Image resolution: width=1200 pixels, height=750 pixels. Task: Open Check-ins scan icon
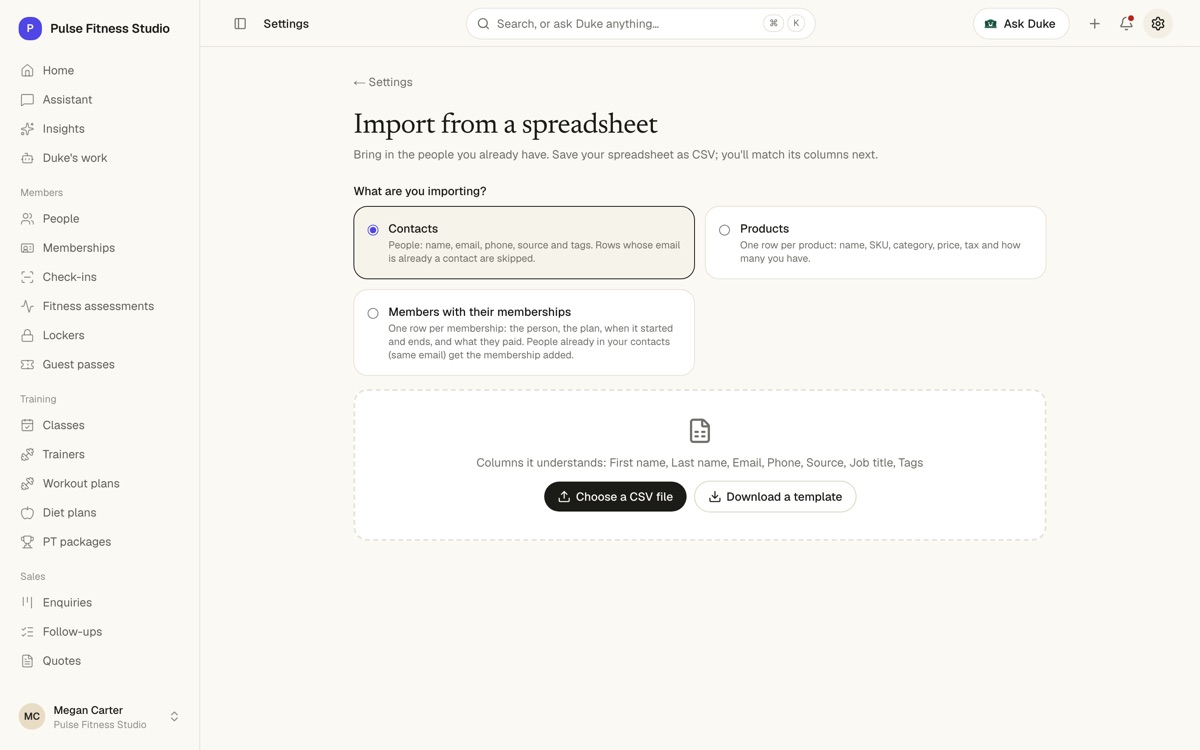click(27, 277)
